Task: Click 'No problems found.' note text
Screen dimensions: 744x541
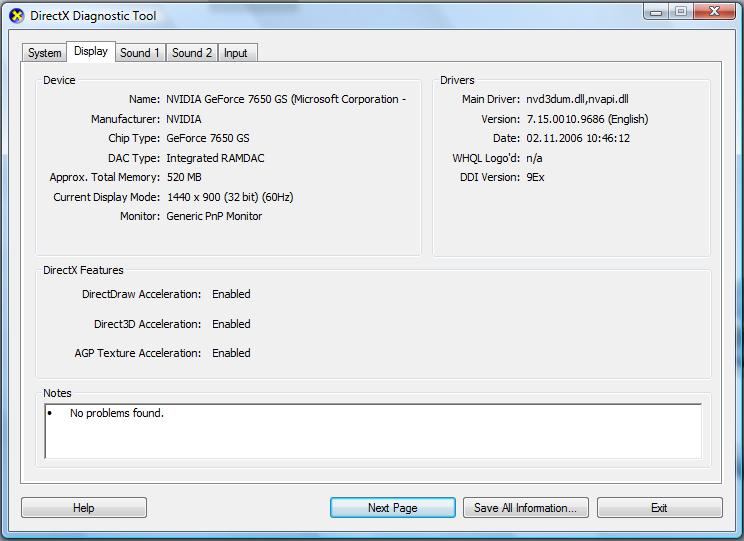Action: click(x=117, y=413)
